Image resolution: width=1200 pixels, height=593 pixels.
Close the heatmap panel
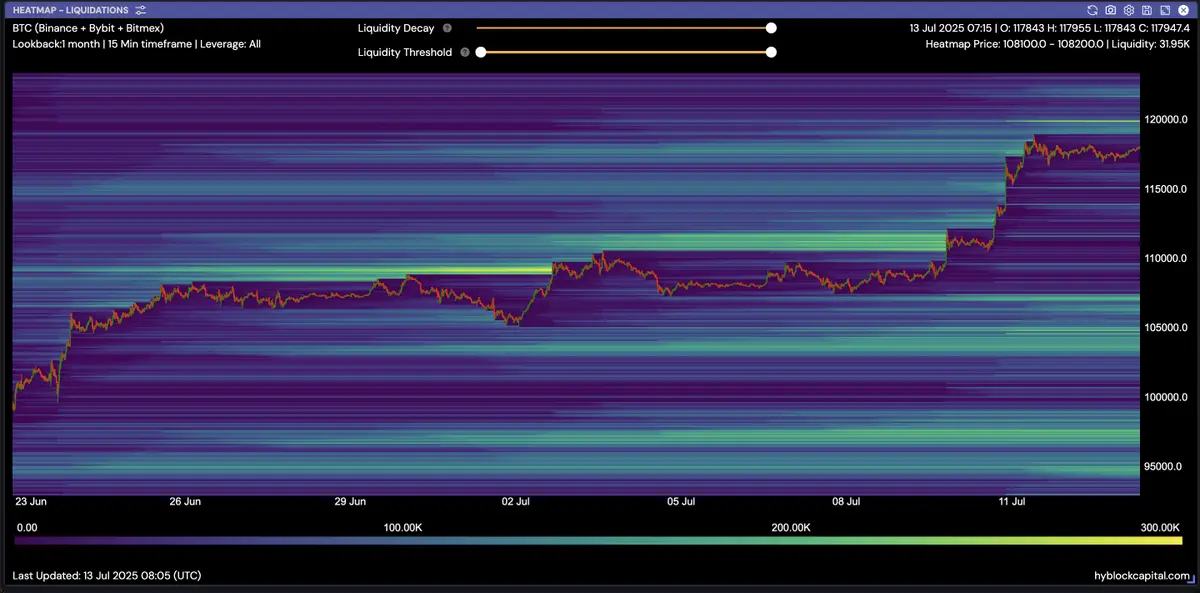[1182, 10]
